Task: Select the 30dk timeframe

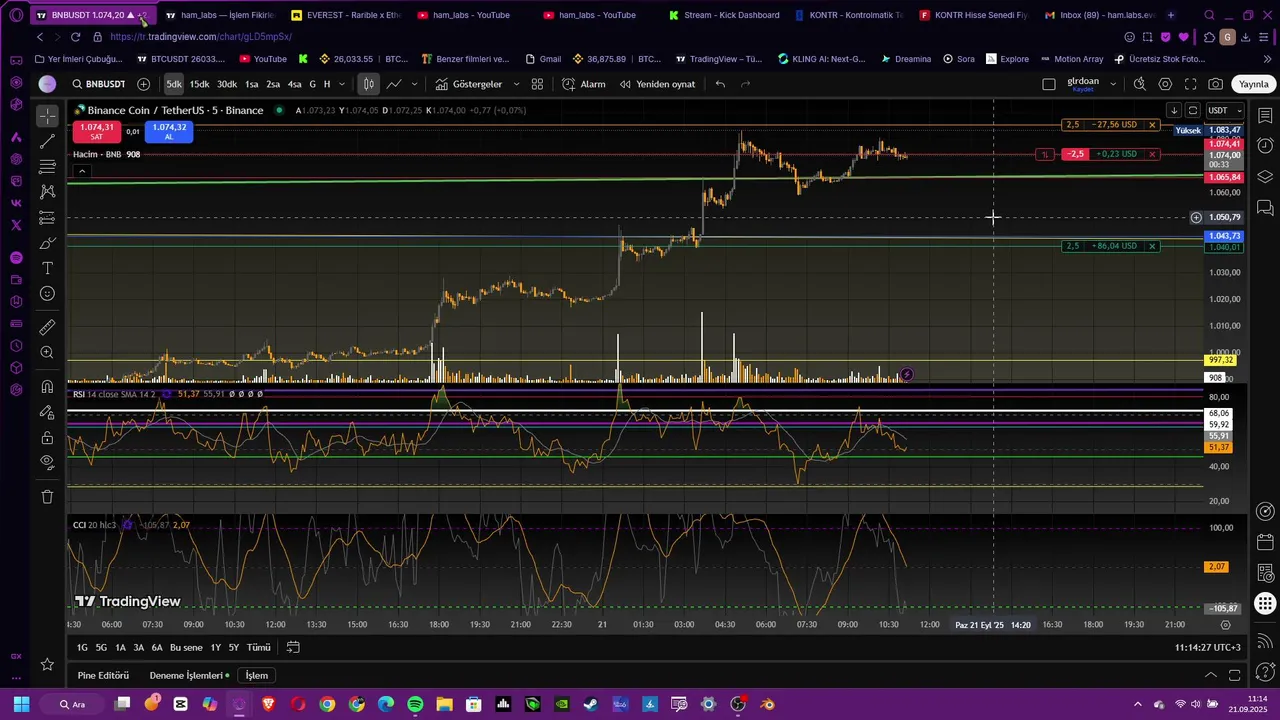Action: point(227,84)
